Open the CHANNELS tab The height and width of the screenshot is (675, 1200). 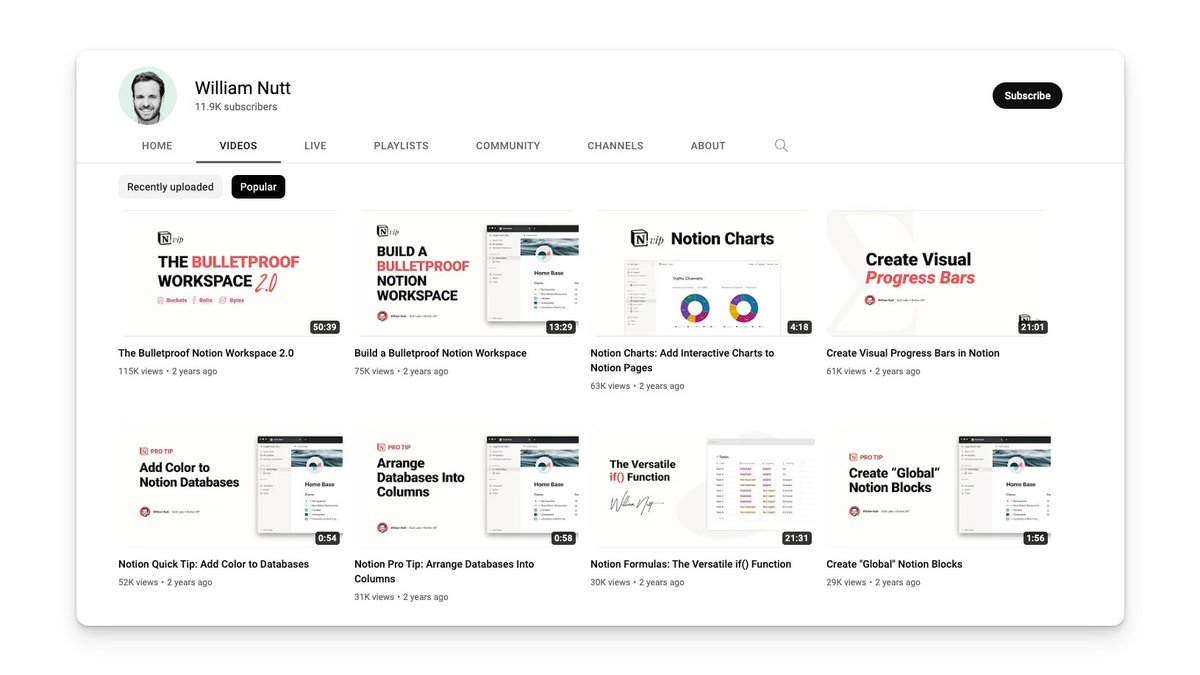615,146
